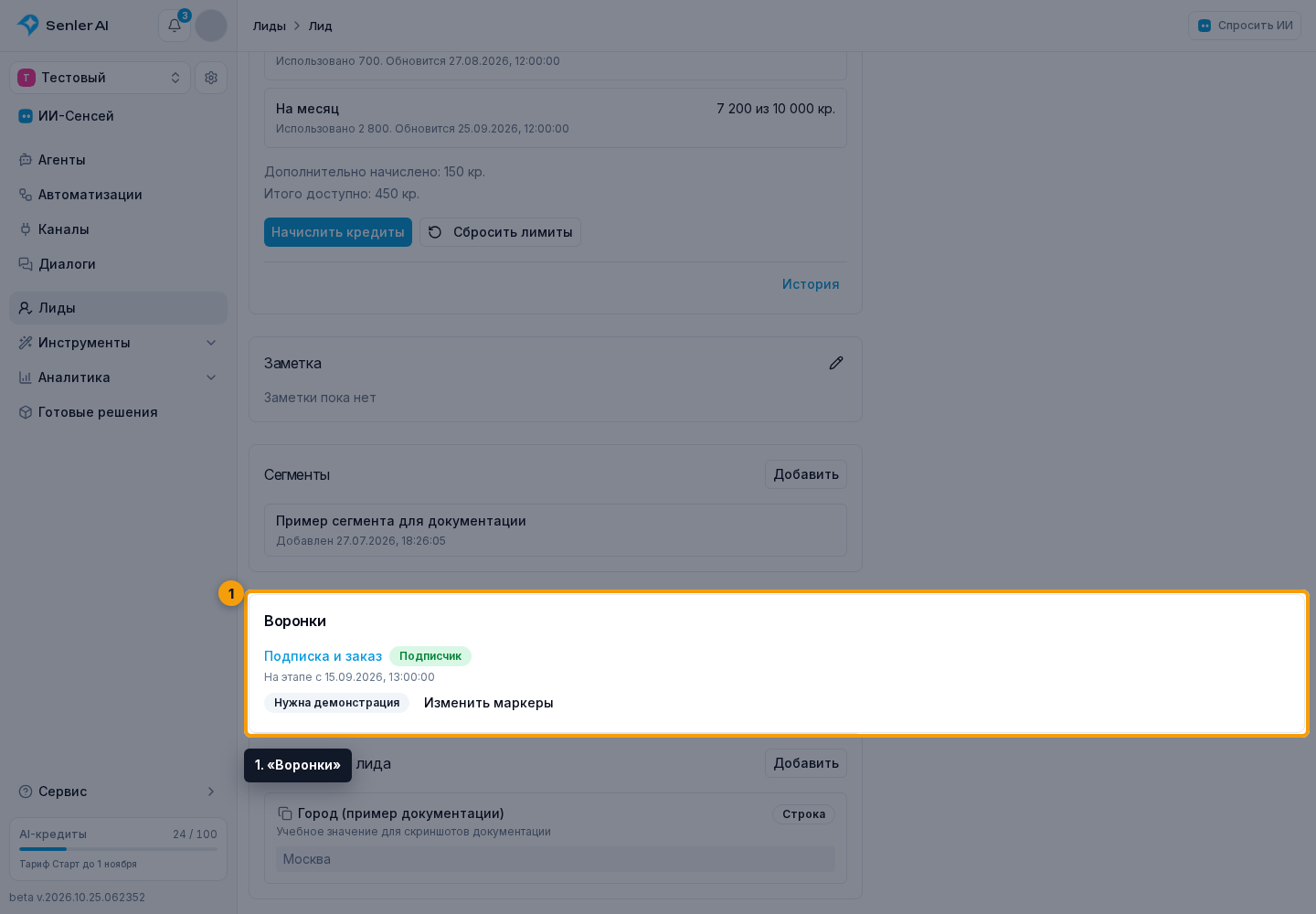Open Готовые решения

[x=118, y=412]
